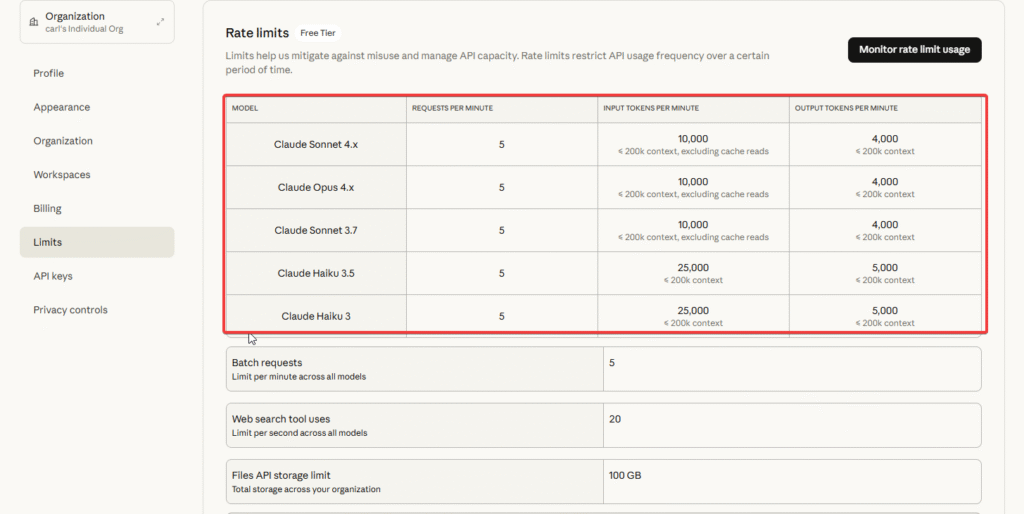
Task: Go to Appearance settings
Action: [x=61, y=107]
